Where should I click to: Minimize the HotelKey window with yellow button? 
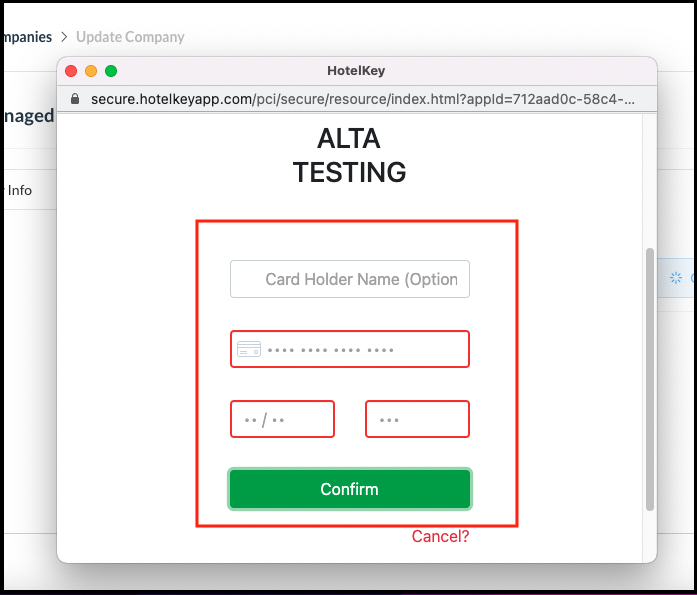(x=91, y=71)
